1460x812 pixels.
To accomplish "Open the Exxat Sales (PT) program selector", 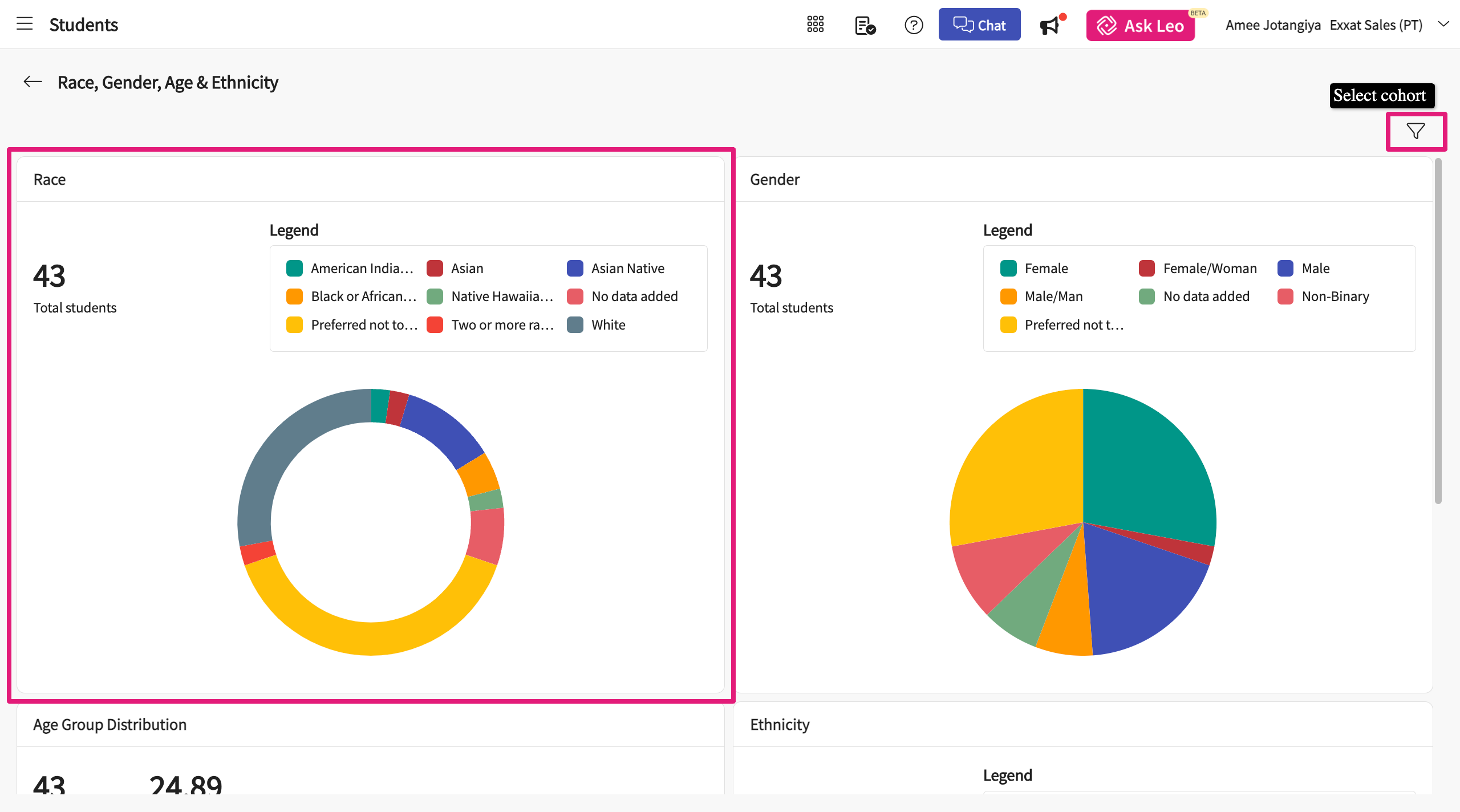I will pos(1376,25).
